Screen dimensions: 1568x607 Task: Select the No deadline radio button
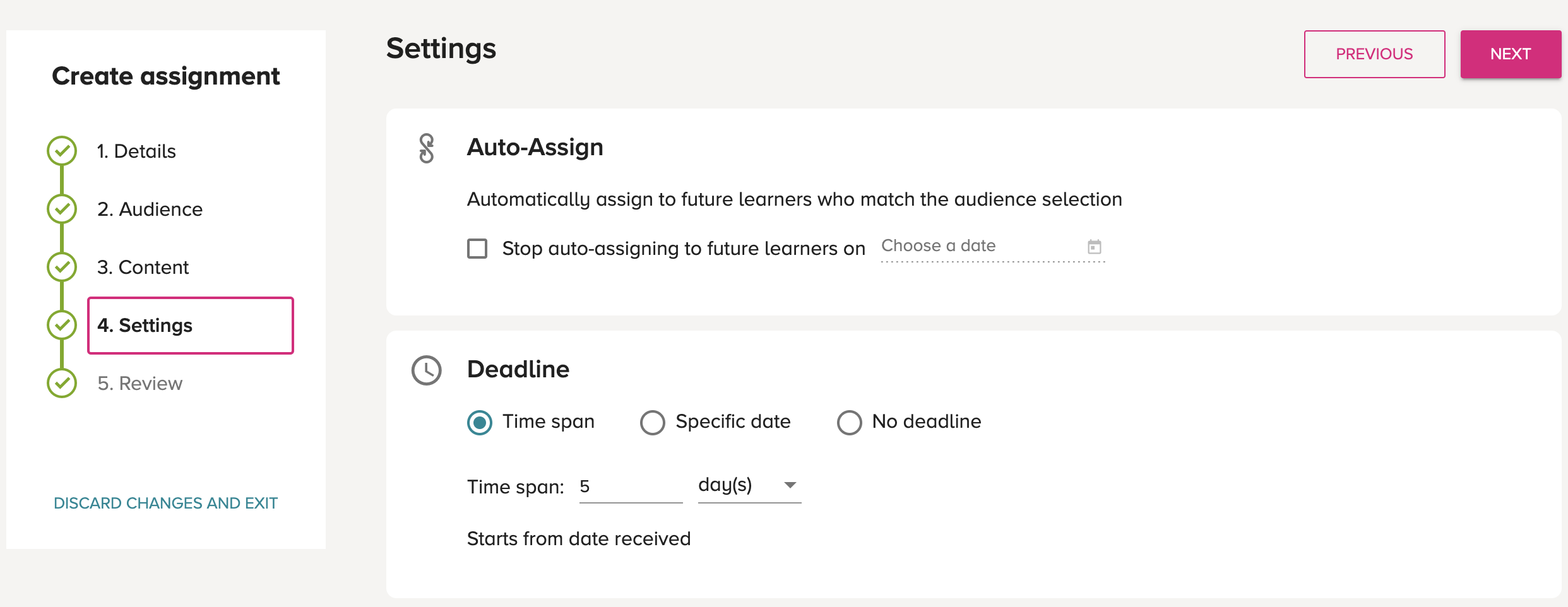point(850,423)
